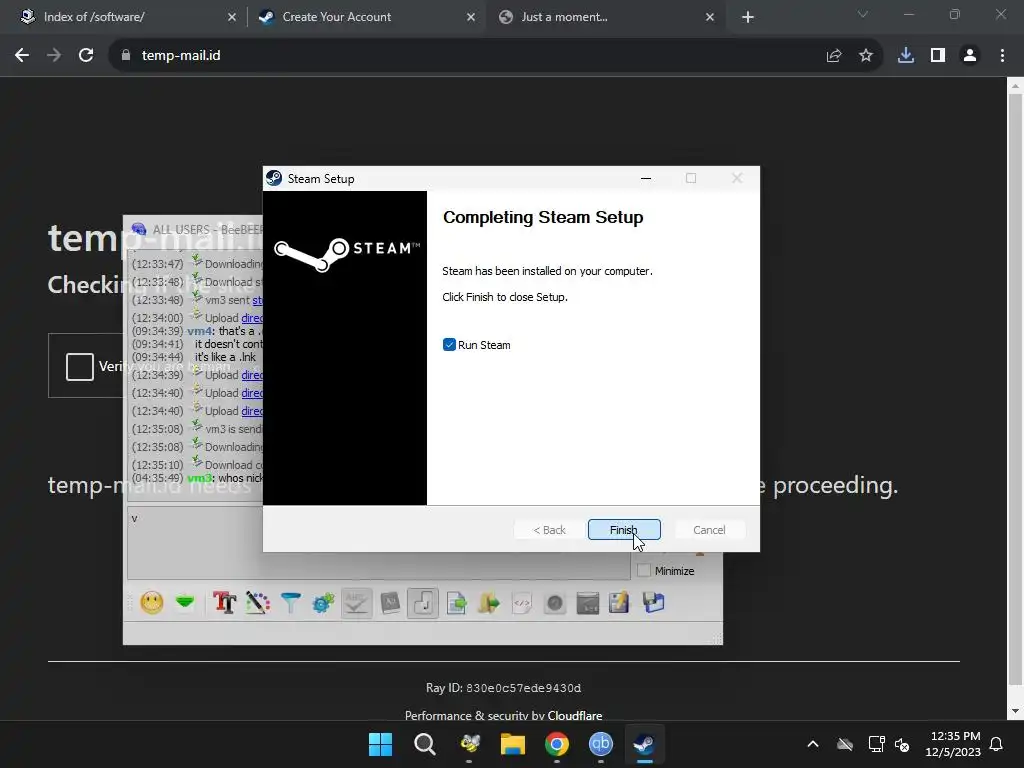This screenshot has width=1024, height=768.
Task: Click green down-arrow icon in BeeBEEP toolbar
Action: pyautogui.click(x=185, y=602)
